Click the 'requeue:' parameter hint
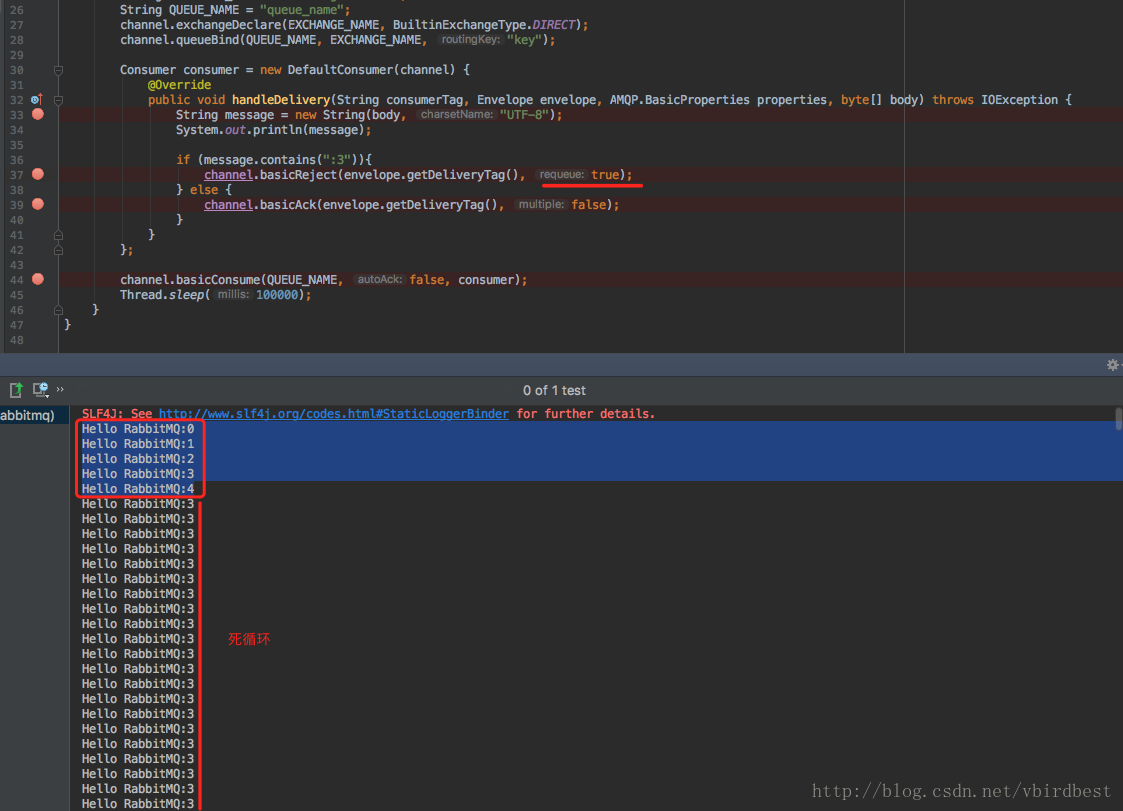This screenshot has height=811, width=1123. tap(562, 175)
